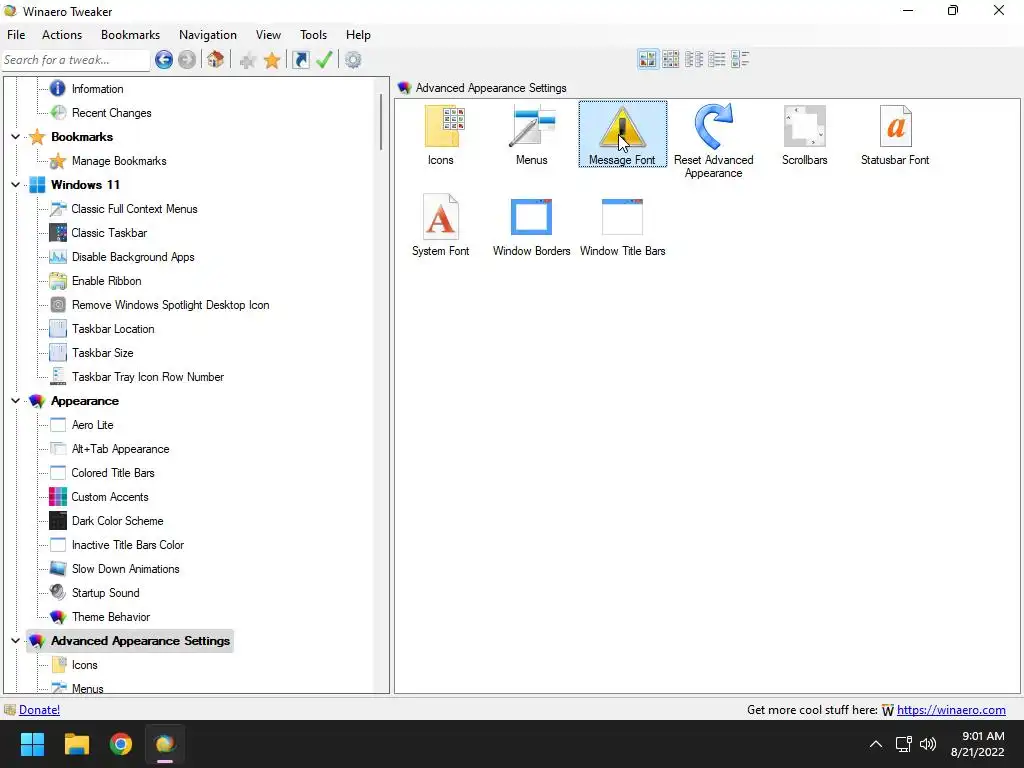The width and height of the screenshot is (1024, 768).
Task: Switch to the first large icons view button
Action: pos(648,59)
